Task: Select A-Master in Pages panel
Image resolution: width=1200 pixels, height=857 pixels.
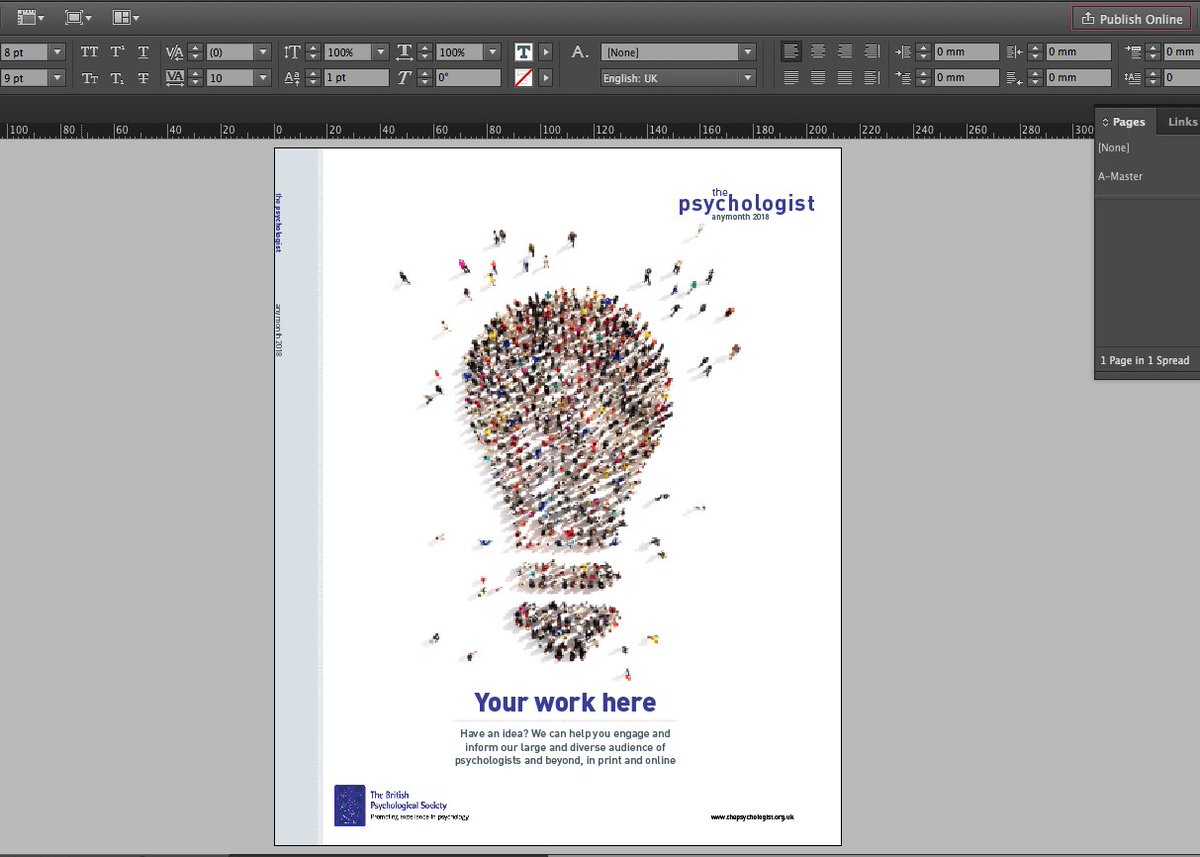Action: pos(1120,176)
